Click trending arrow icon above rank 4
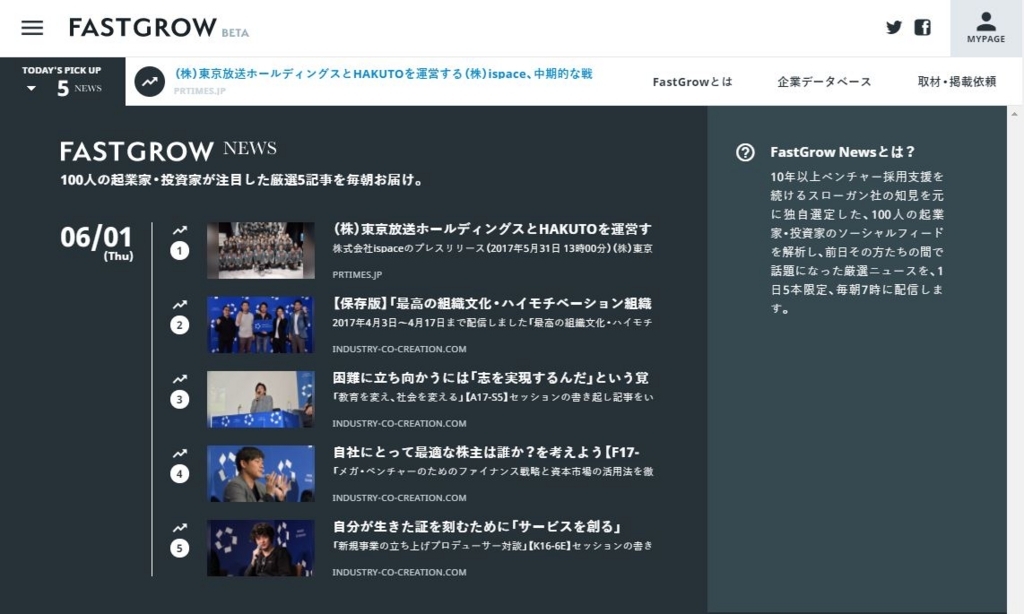1024x614 pixels. 180,454
